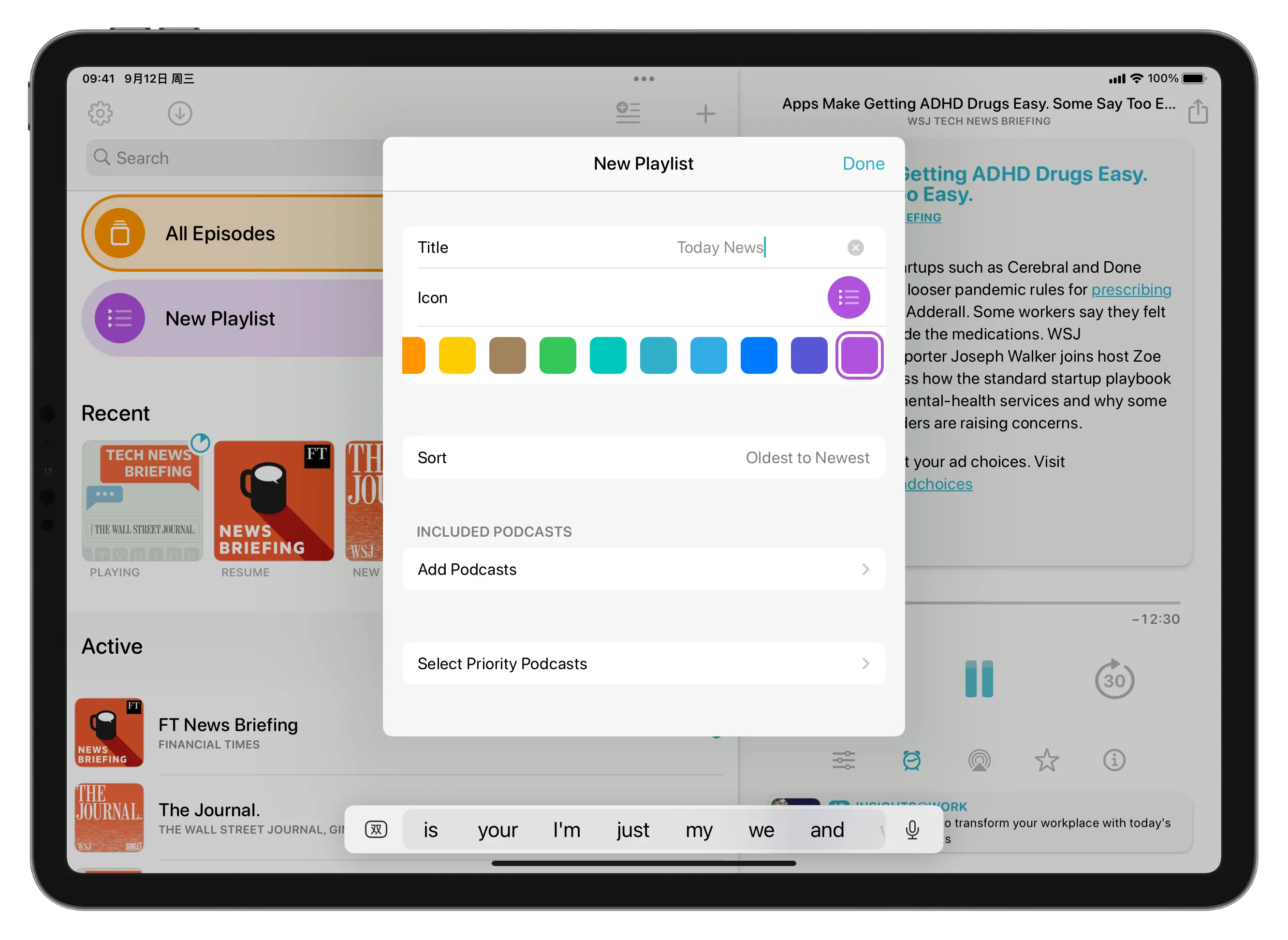Clear the Title field with X

tap(855, 248)
